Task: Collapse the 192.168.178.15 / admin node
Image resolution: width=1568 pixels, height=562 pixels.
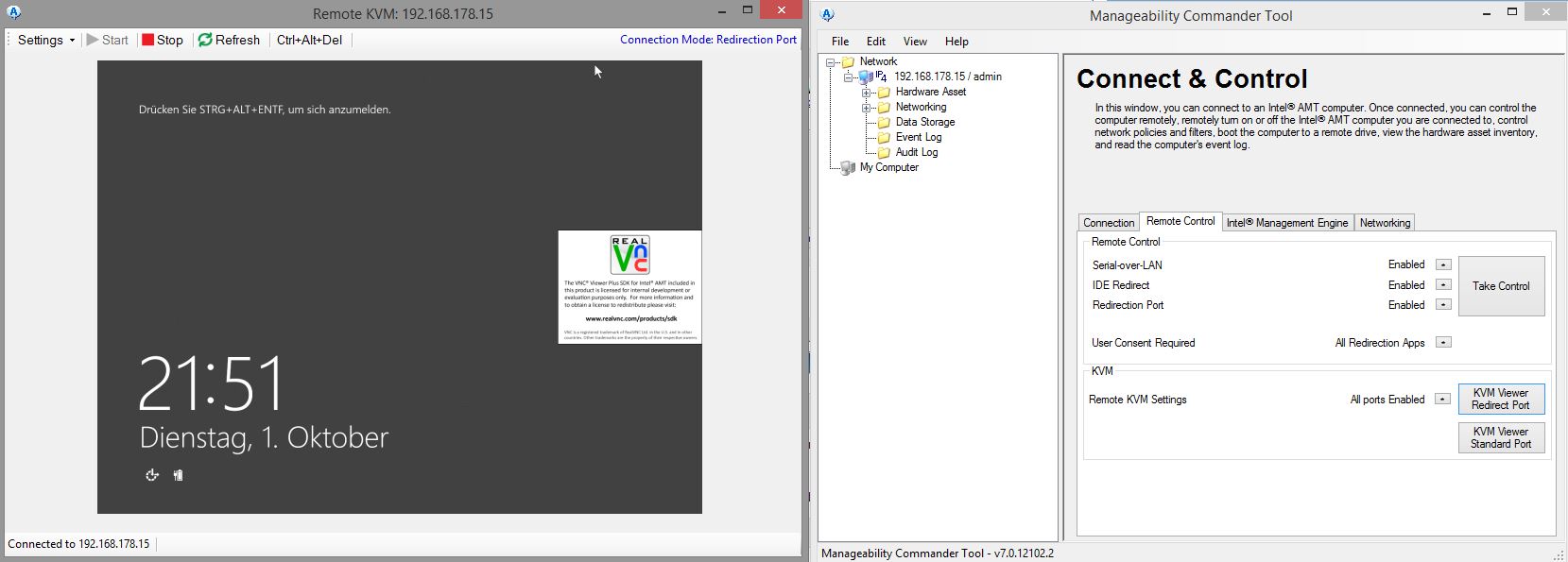Action: pos(849,77)
